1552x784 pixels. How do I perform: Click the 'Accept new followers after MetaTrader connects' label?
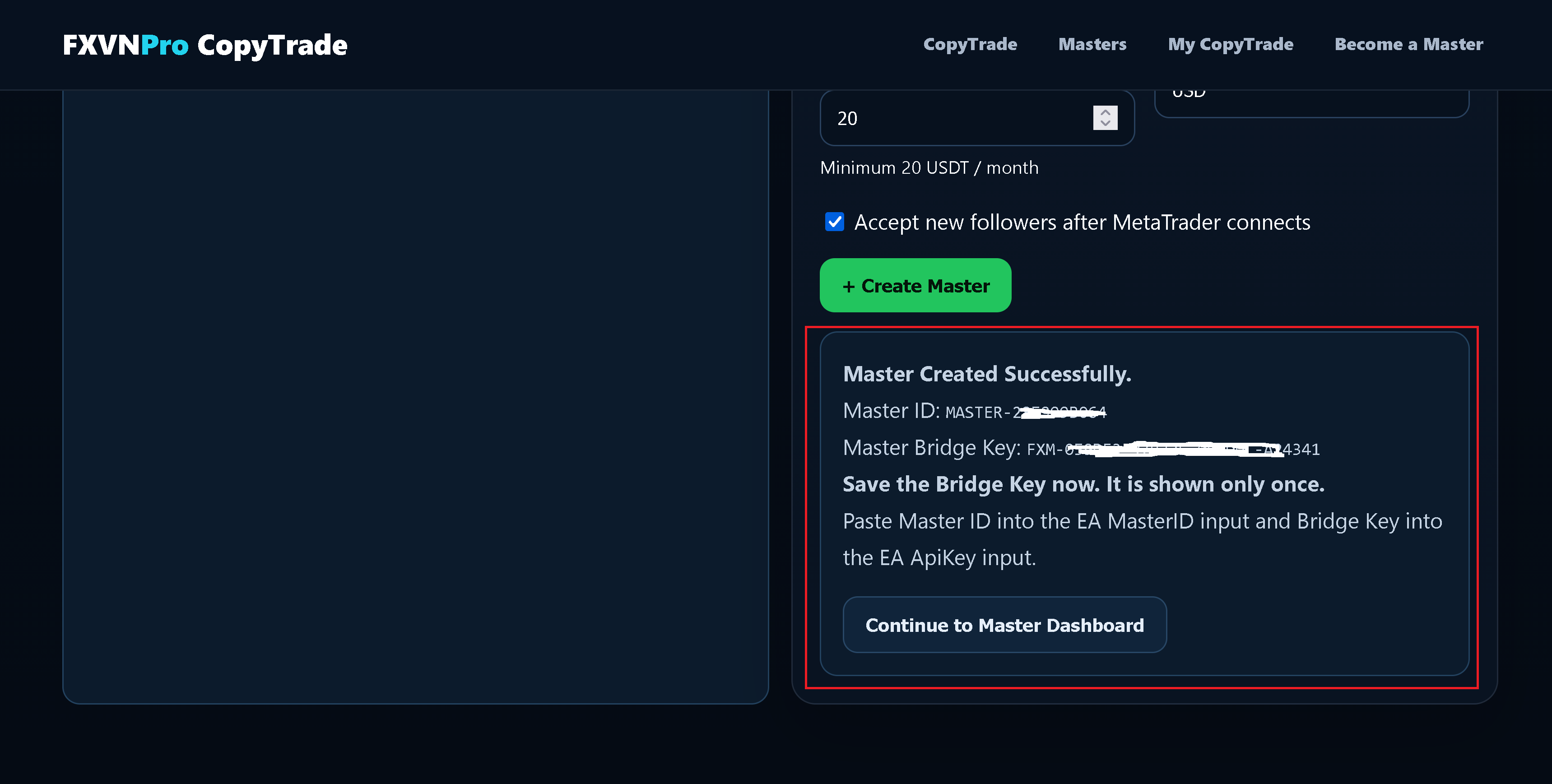pos(1082,223)
